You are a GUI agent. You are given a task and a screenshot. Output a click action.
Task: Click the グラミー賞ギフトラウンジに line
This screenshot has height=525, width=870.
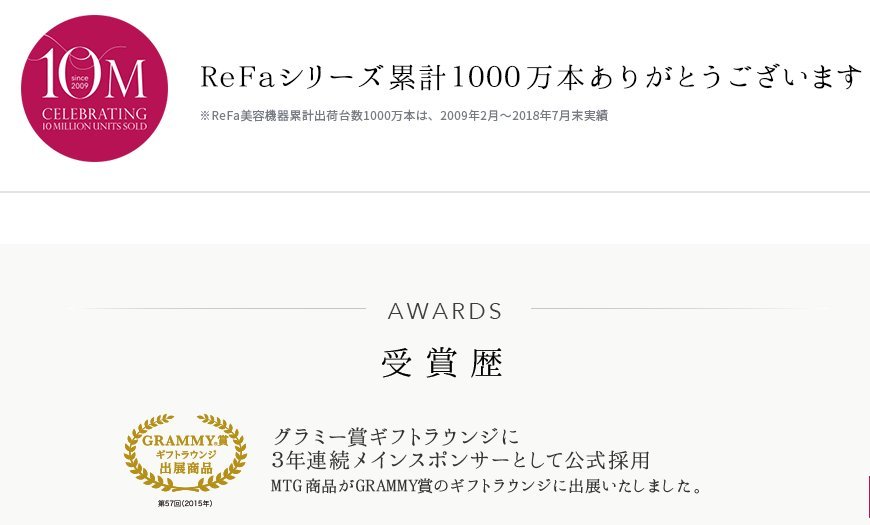click(396, 437)
